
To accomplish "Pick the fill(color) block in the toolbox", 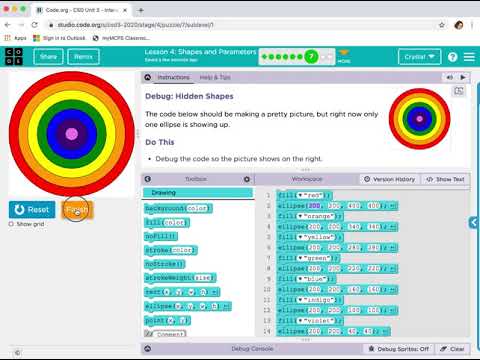I will coord(167,222).
